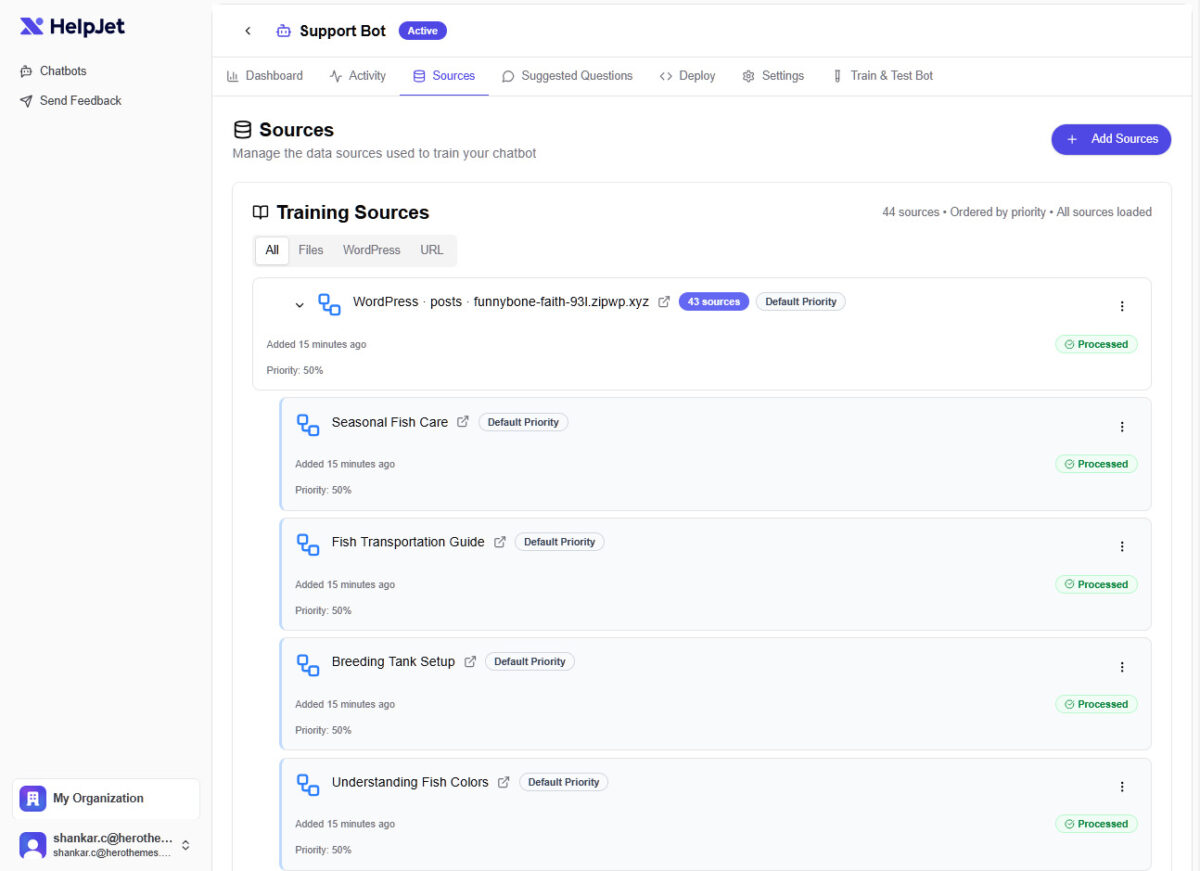Screen dimensions: 1200x871
Task: Click the Training Sources book icon
Action: (x=261, y=212)
